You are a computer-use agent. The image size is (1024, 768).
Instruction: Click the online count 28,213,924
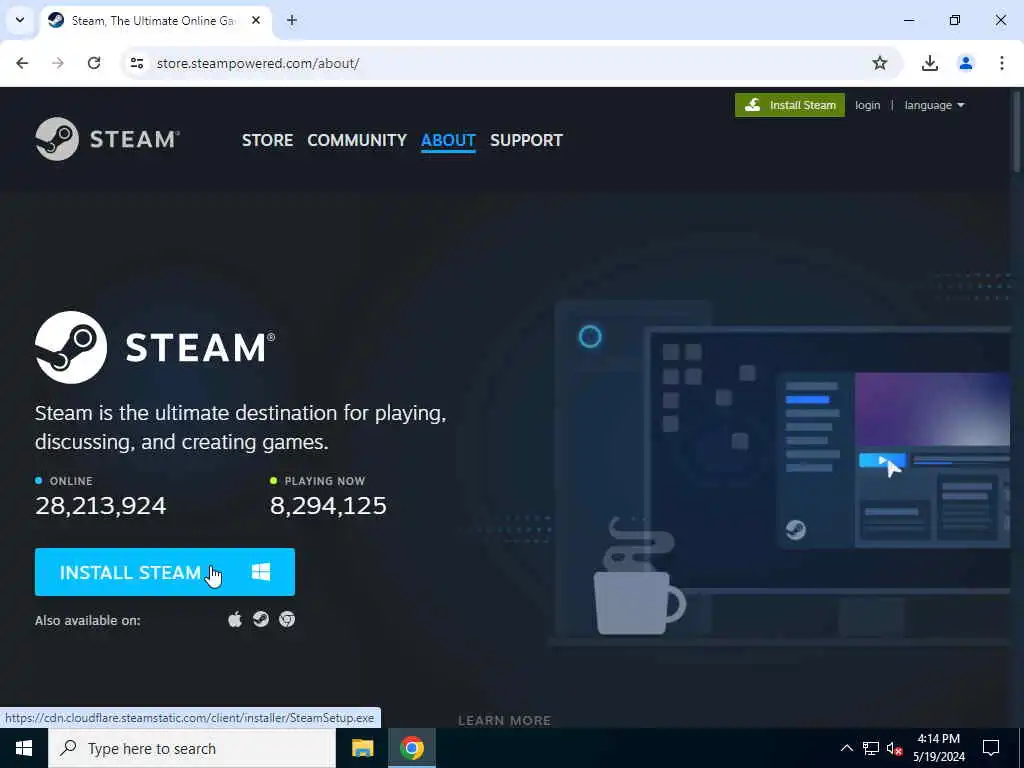101,505
